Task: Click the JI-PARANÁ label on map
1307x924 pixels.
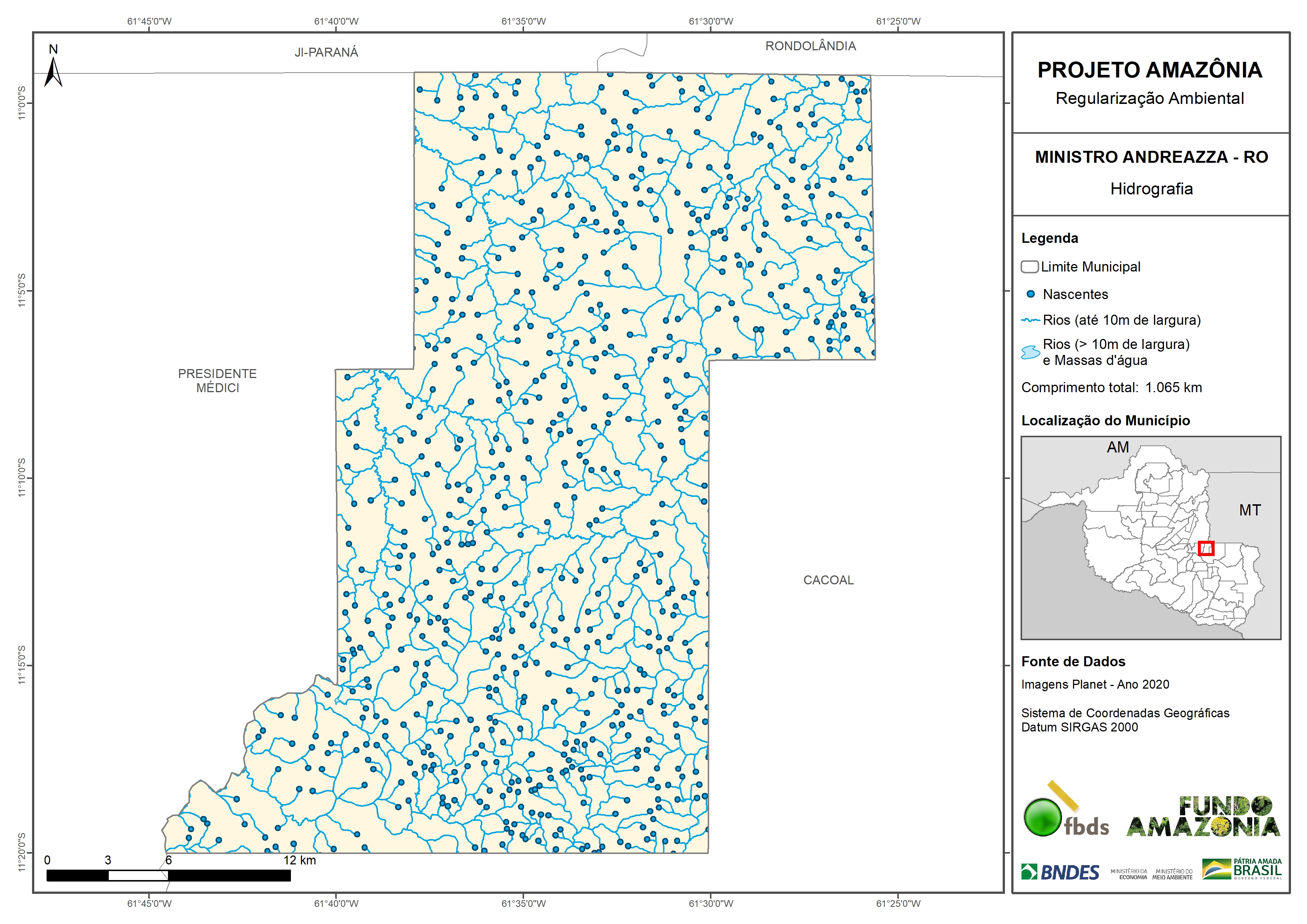Action: pos(326,53)
